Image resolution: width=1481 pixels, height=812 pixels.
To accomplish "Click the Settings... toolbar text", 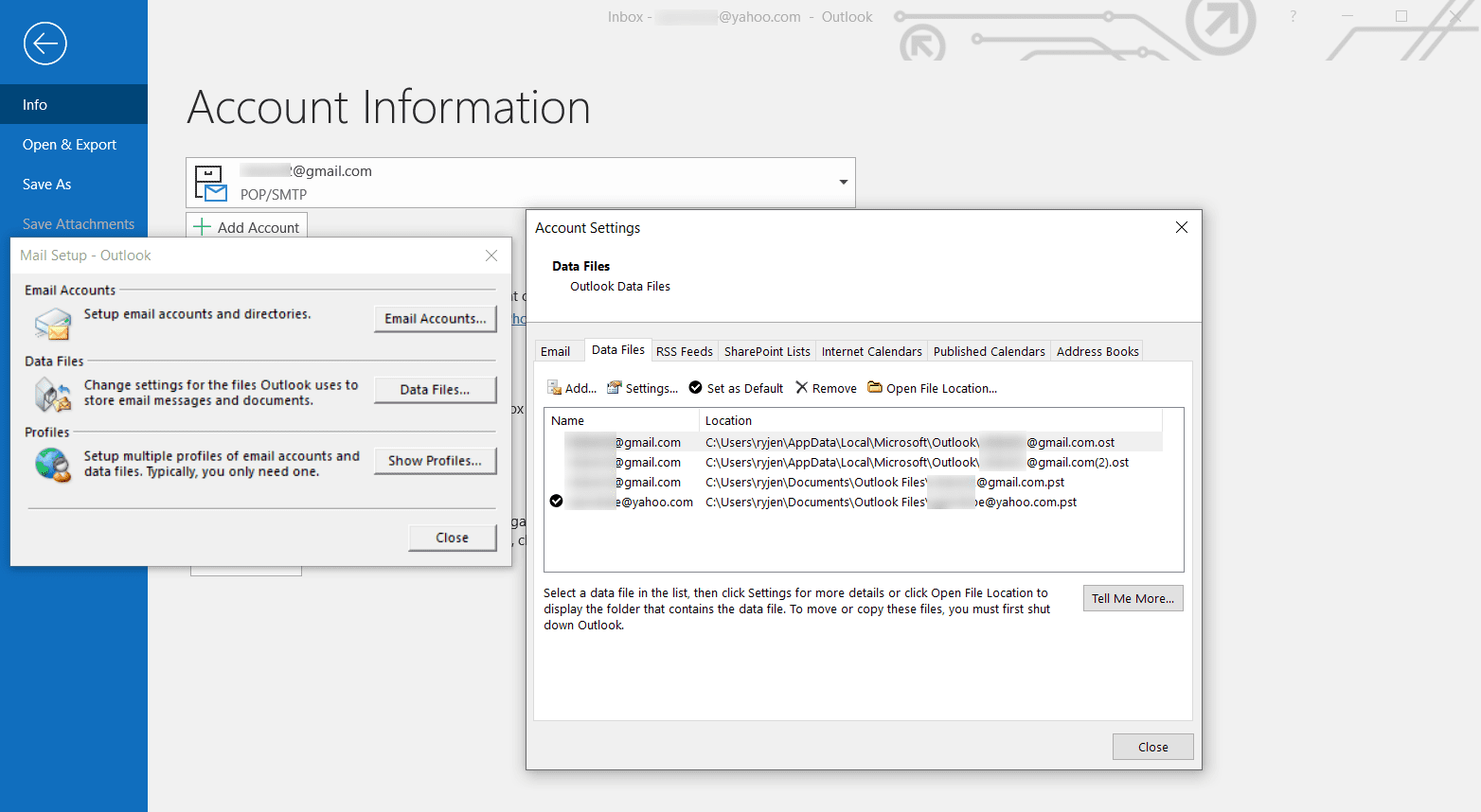I will coord(652,388).
